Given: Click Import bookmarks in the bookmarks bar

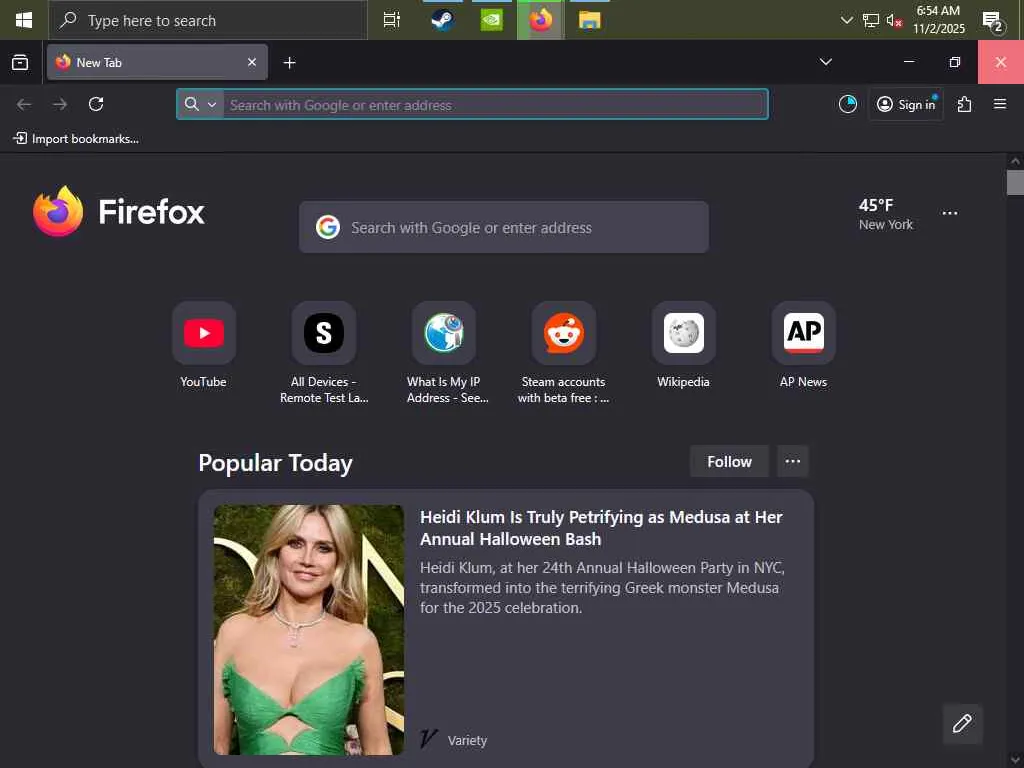Looking at the screenshot, I should (76, 138).
